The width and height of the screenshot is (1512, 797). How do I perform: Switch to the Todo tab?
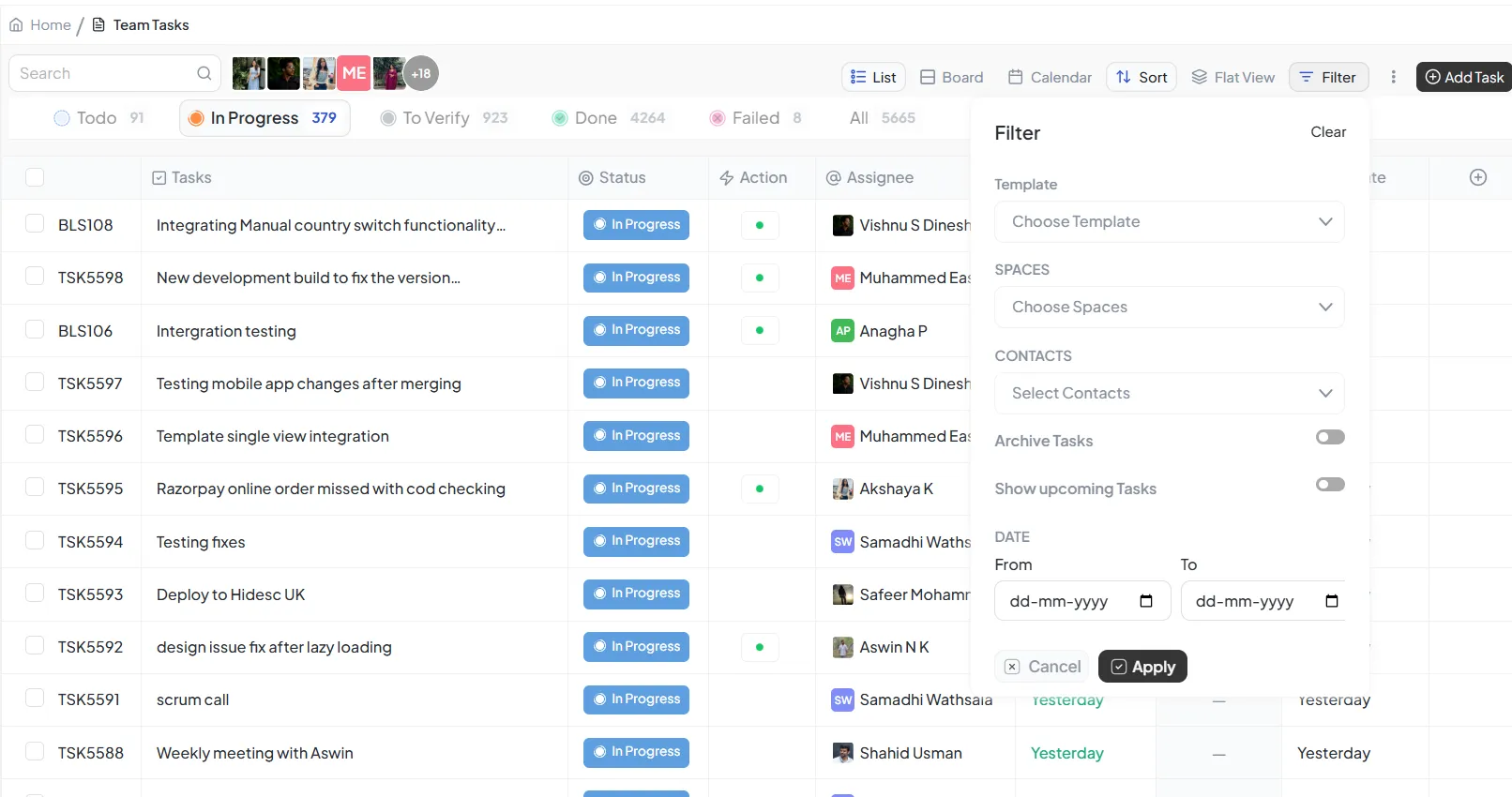(x=98, y=118)
